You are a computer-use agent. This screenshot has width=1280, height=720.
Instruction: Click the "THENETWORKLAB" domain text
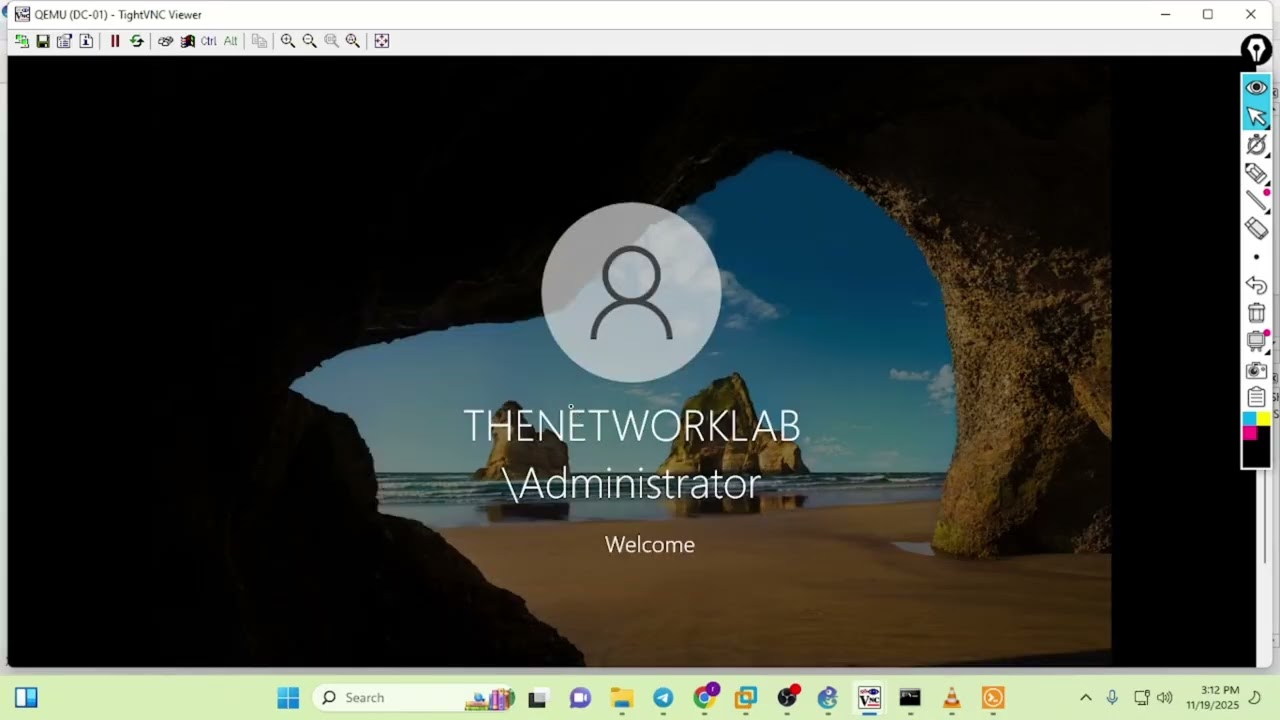[631, 426]
